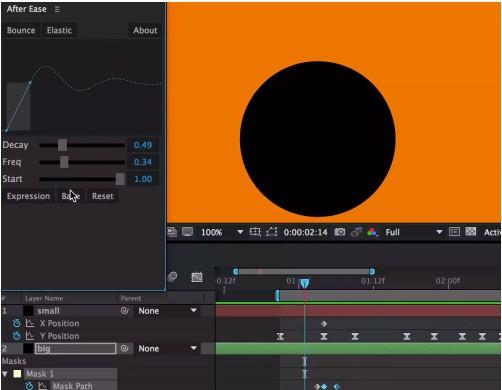
Task: Open the After Ease panel menu icon
Action: [57, 9]
